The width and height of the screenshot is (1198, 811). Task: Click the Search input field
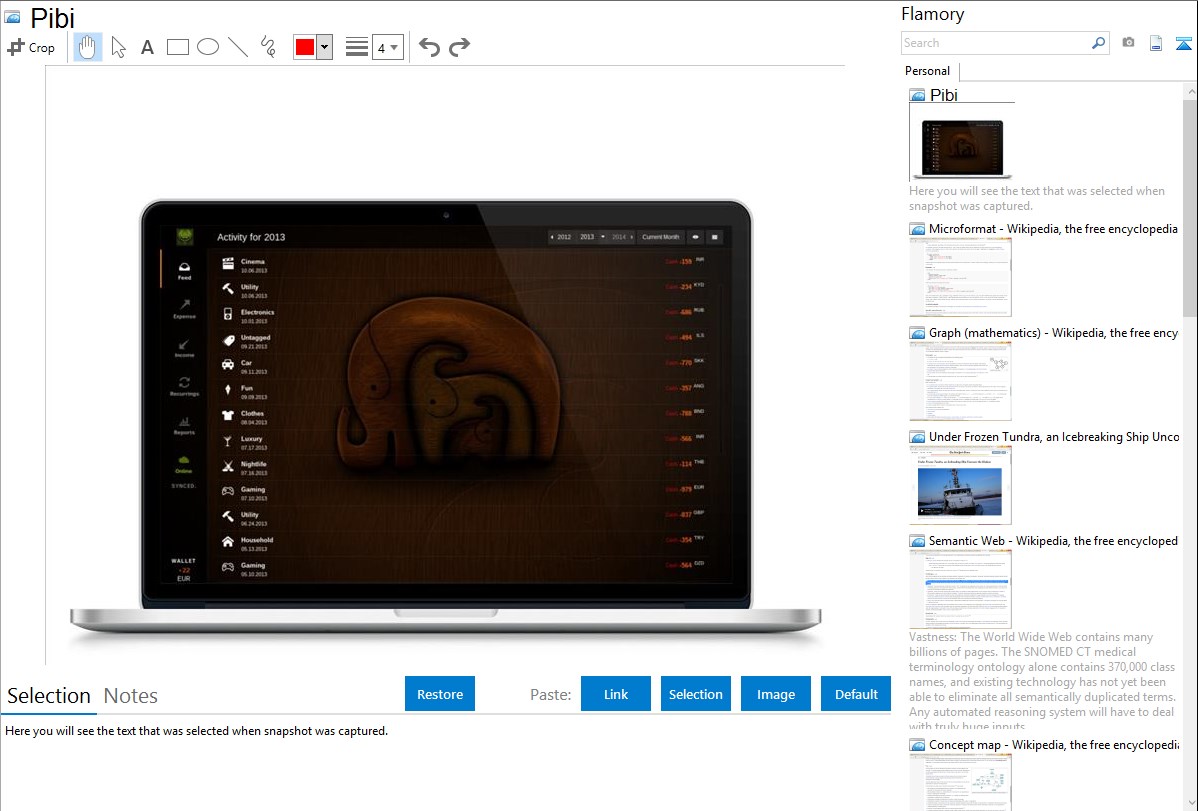click(x=995, y=43)
